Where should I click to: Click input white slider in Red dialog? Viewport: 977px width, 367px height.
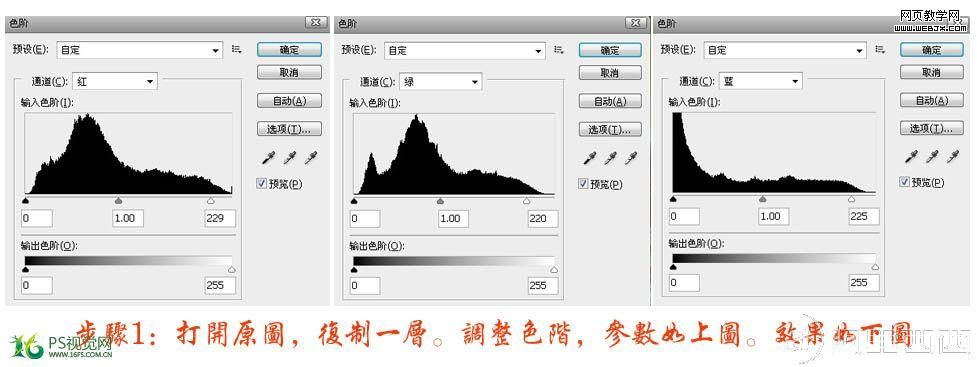click(x=211, y=201)
